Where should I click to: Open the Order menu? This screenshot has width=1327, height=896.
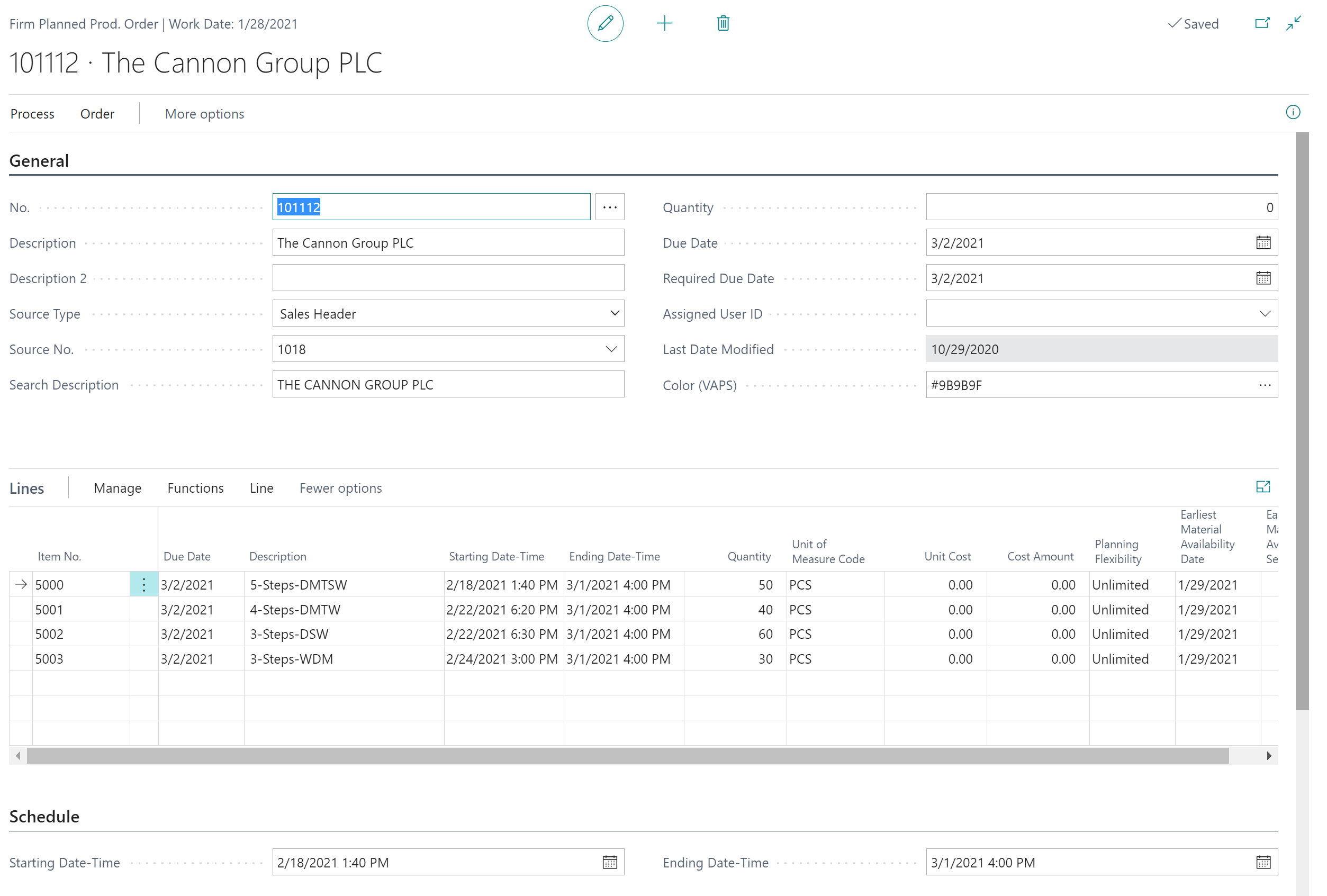96,114
